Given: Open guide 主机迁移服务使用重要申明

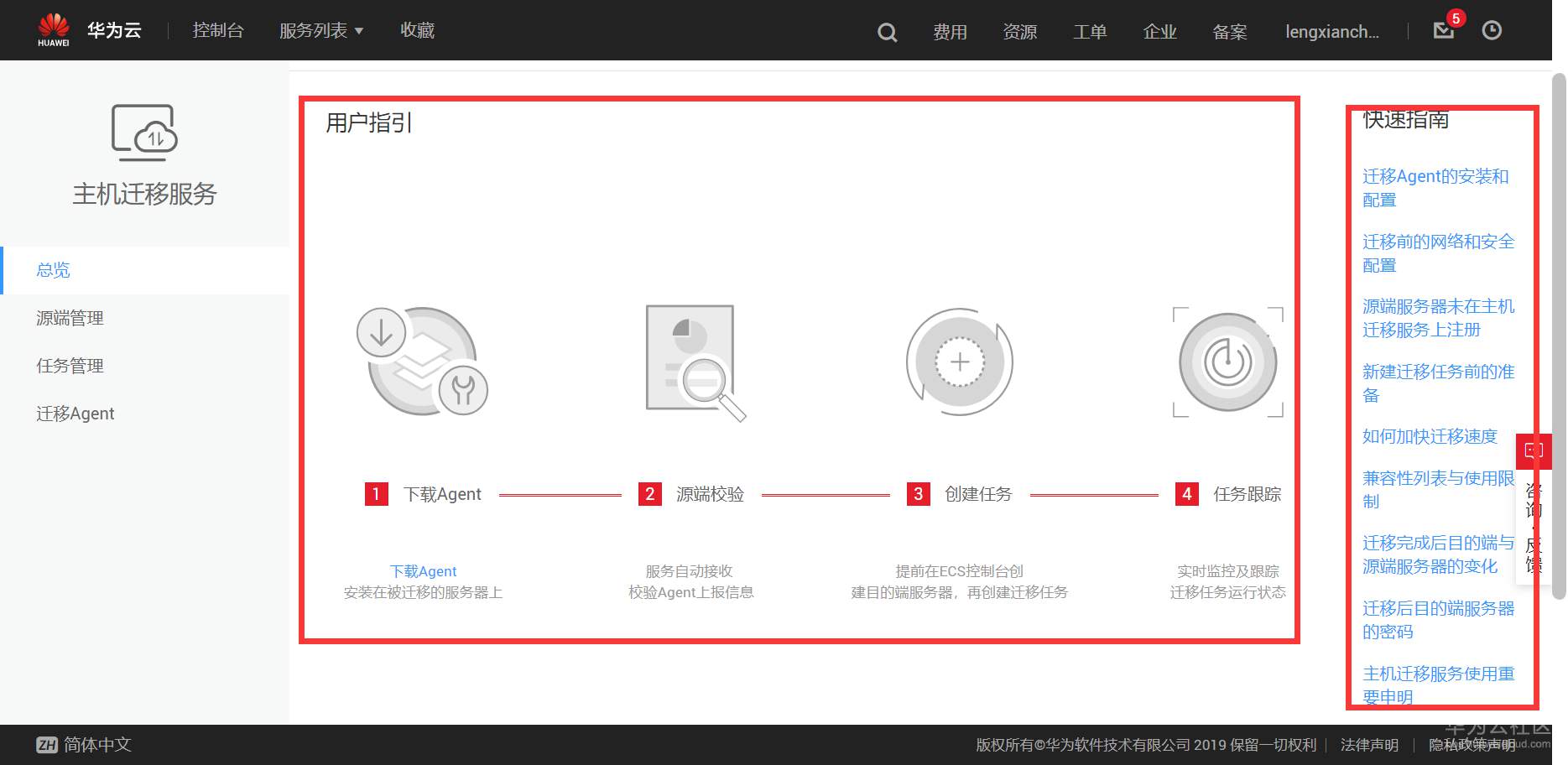Looking at the screenshot, I should (1439, 685).
